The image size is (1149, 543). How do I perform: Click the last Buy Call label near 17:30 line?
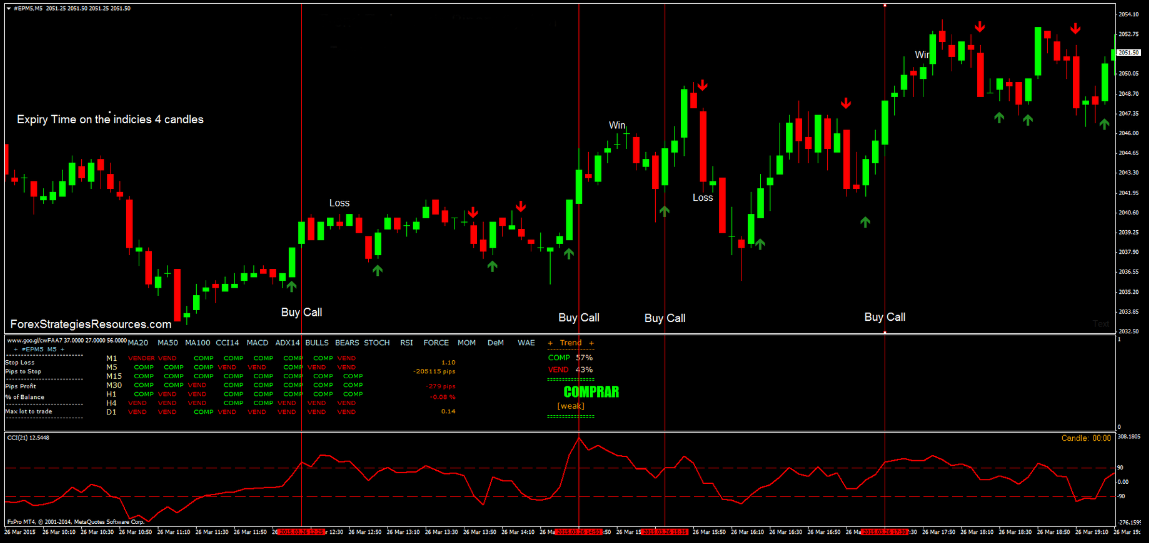[884, 317]
